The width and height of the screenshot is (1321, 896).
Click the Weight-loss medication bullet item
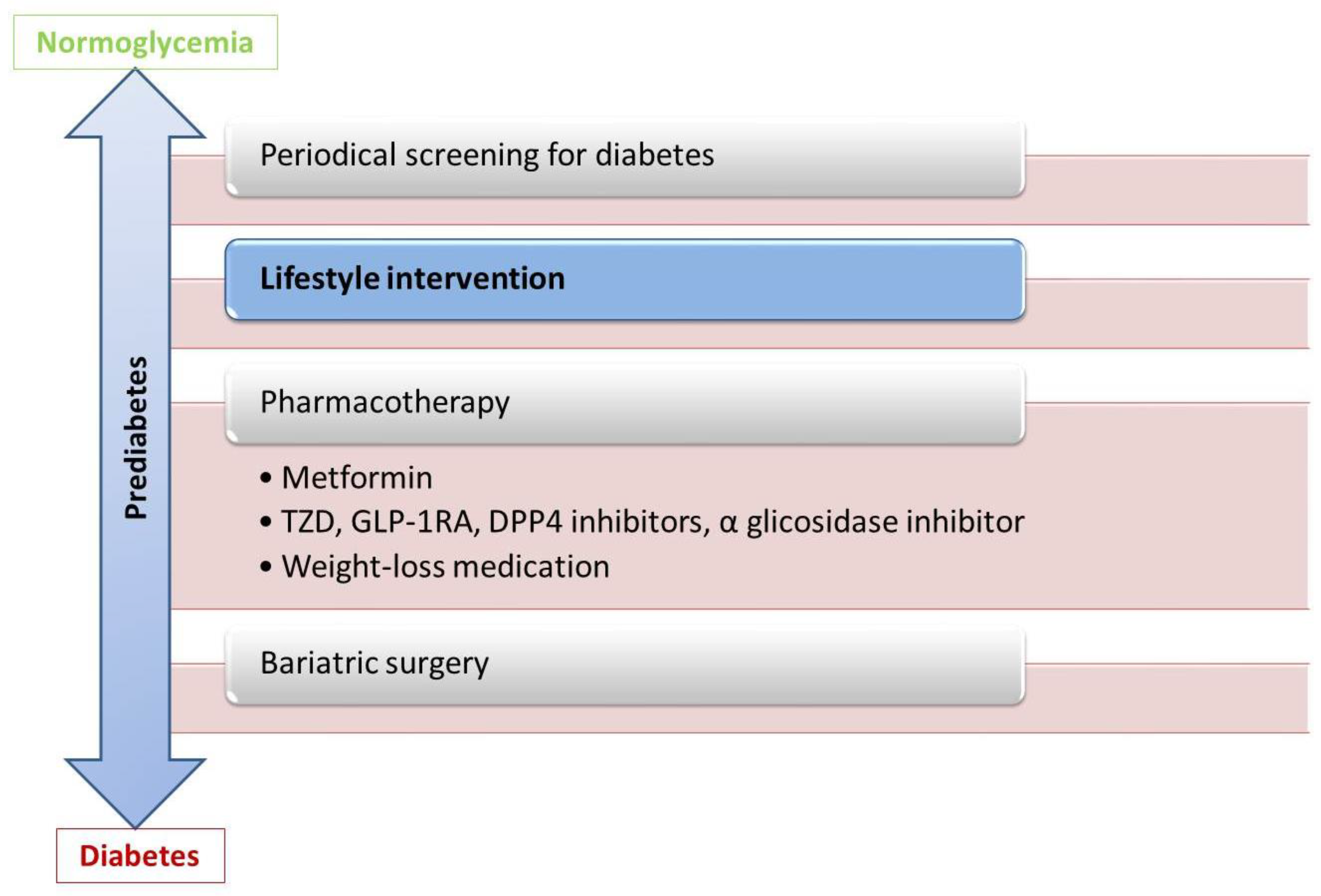[445, 567]
